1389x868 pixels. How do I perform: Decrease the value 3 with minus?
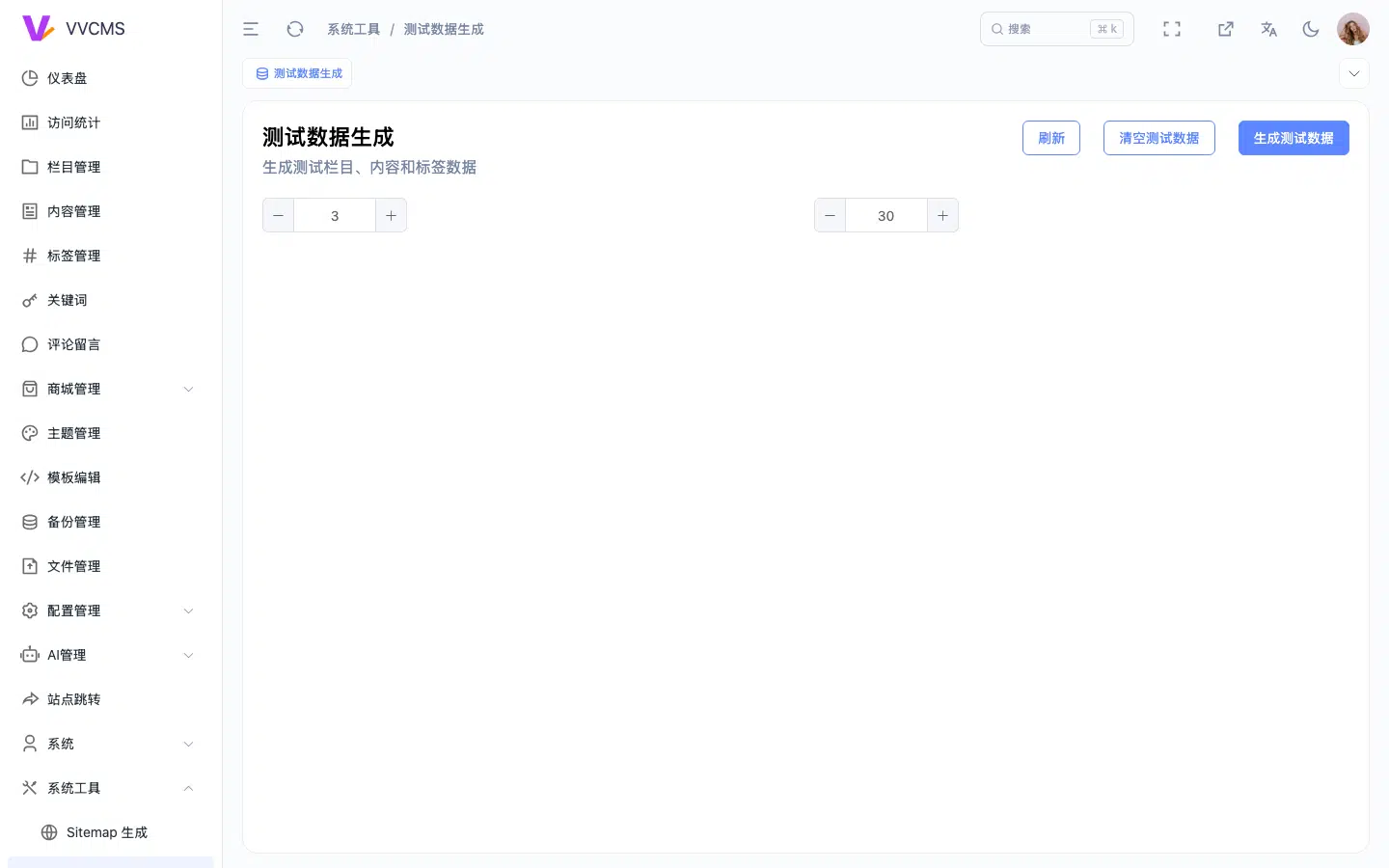pyautogui.click(x=279, y=215)
